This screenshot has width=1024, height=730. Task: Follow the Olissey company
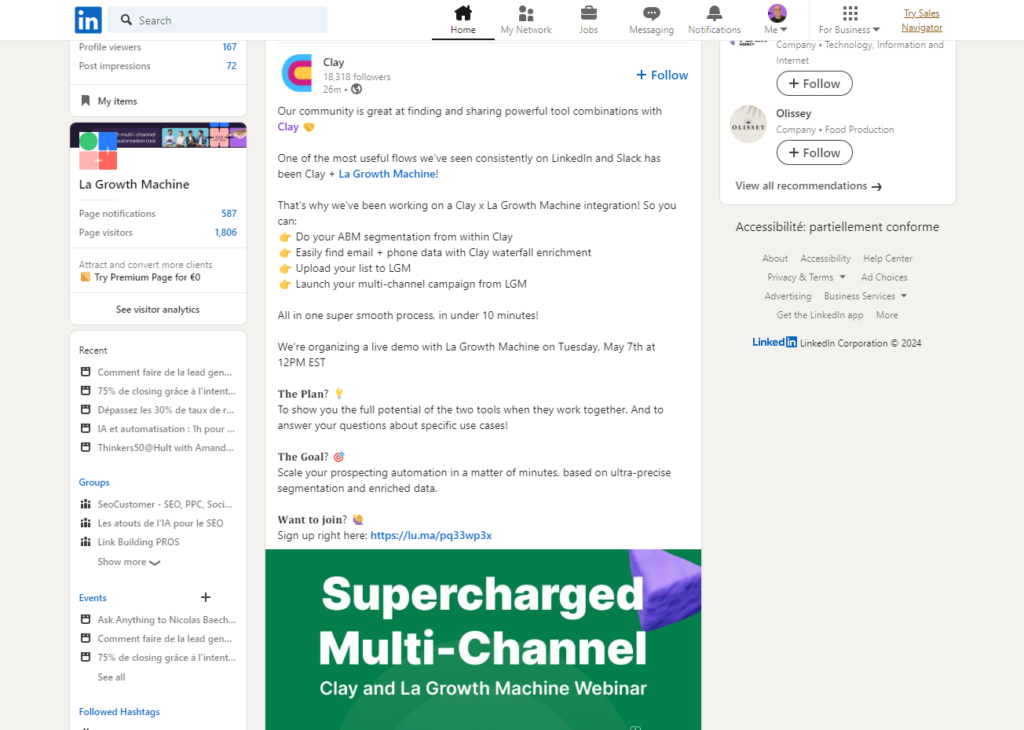[x=814, y=153]
